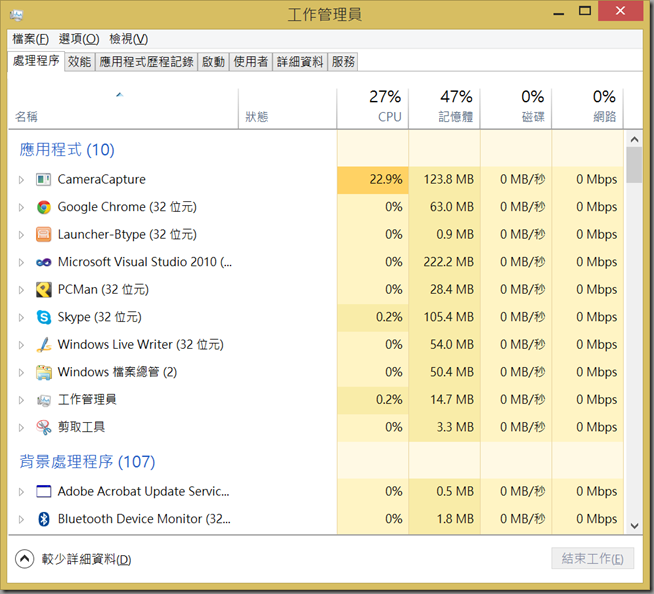Expand the 工作管理員 process row
The image size is (654, 594).
point(21,400)
